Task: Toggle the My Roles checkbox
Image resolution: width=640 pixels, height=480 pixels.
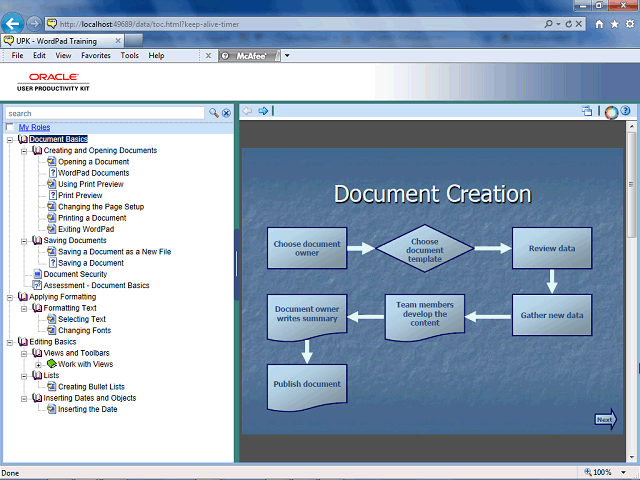Action: coord(10,127)
